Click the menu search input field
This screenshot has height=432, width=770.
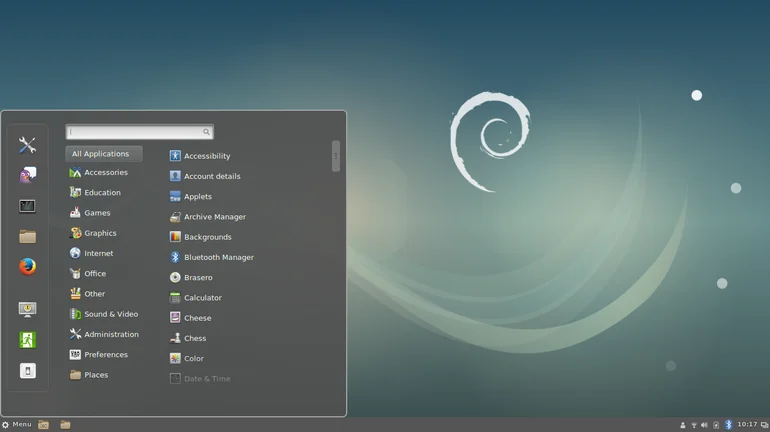pyautogui.click(x=135, y=132)
